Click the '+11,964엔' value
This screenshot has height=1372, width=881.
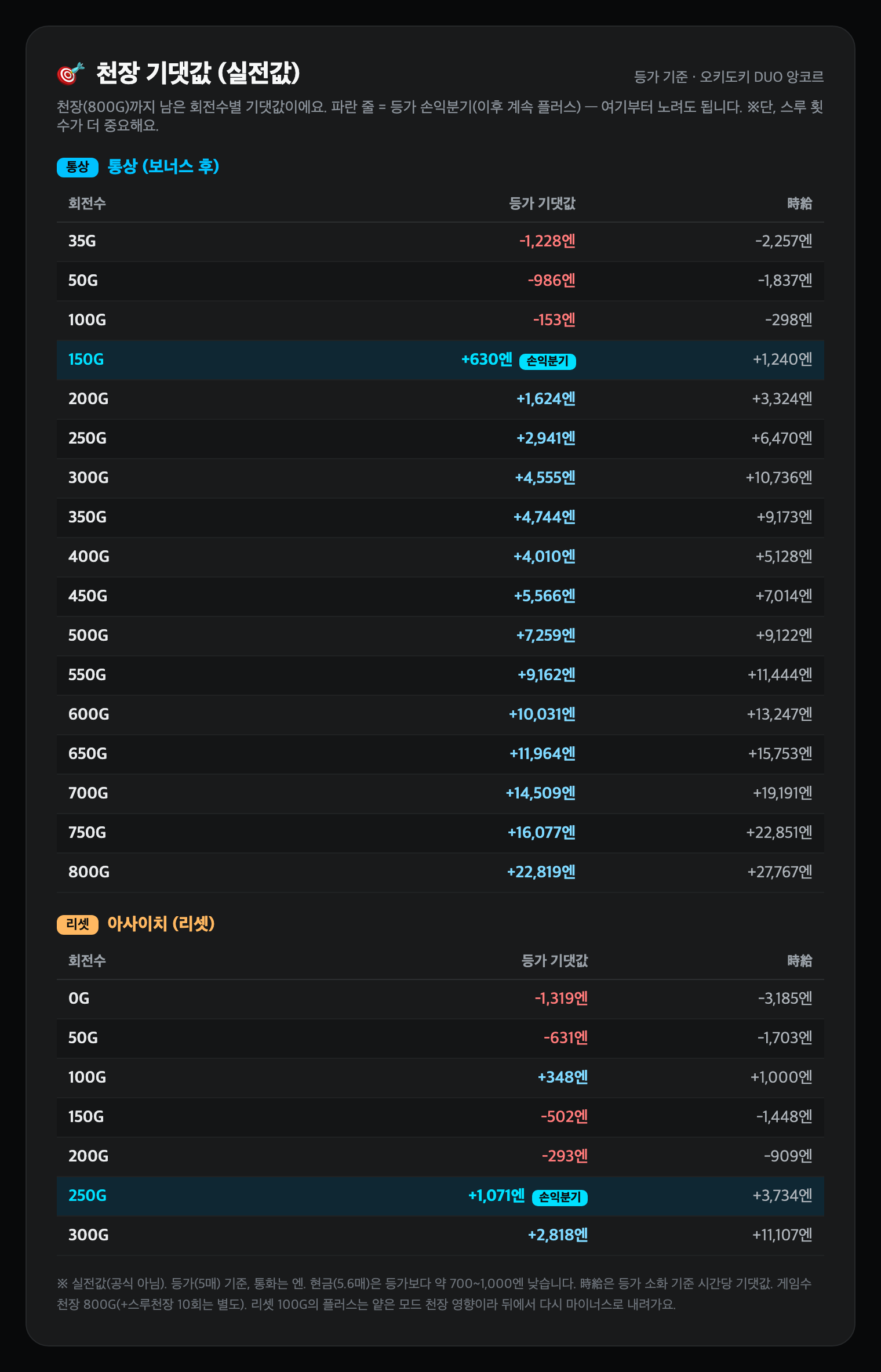point(543,754)
